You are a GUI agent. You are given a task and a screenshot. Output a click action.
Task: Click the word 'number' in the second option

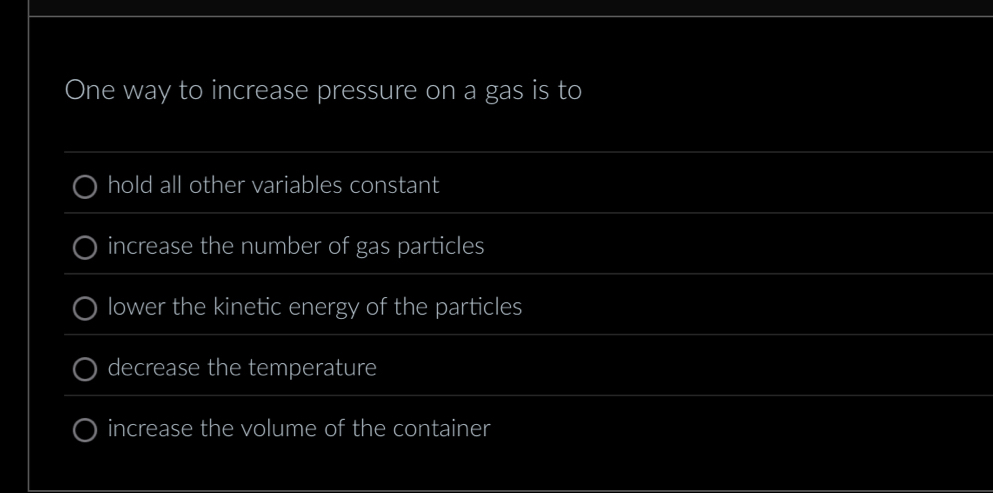click(x=281, y=246)
